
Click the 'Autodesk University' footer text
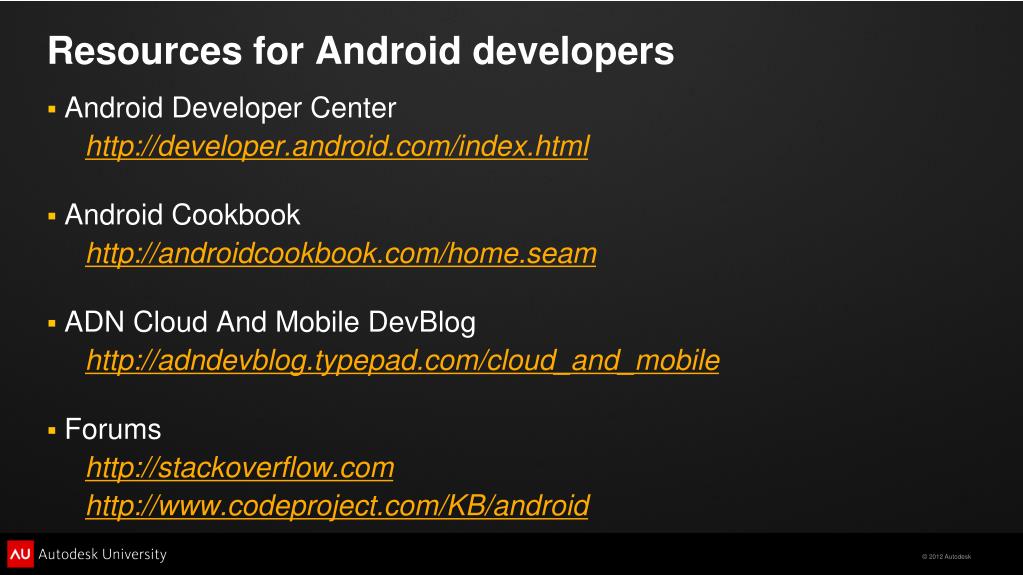point(102,554)
